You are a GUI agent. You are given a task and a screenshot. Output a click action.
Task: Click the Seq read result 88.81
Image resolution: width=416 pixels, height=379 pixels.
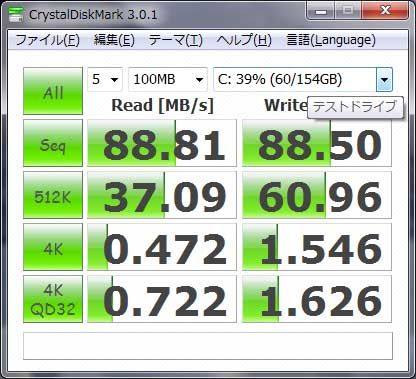(162, 143)
